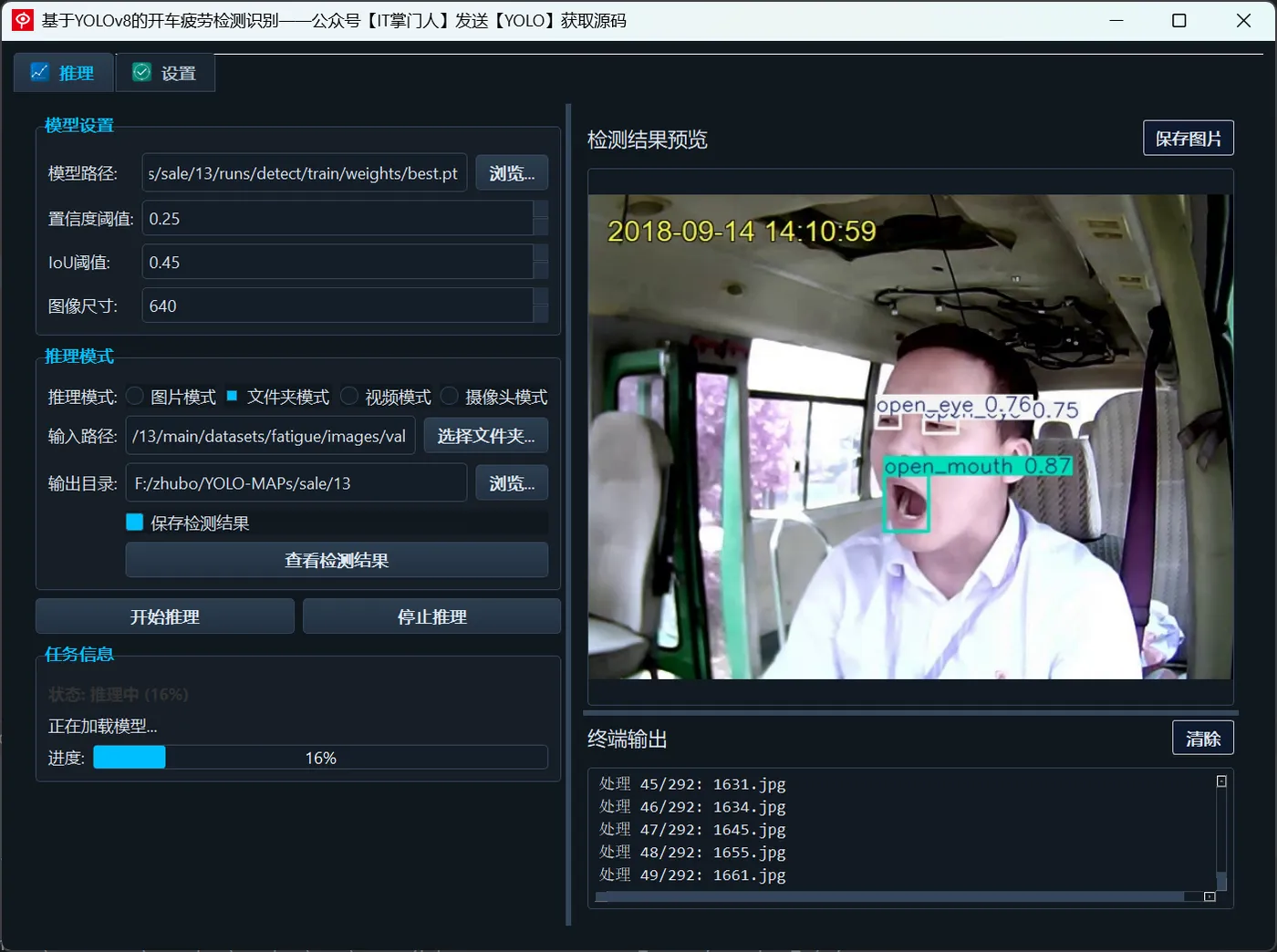Select 视频模式 radio button
The height and width of the screenshot is (952, 1277).
coord(349,396)
